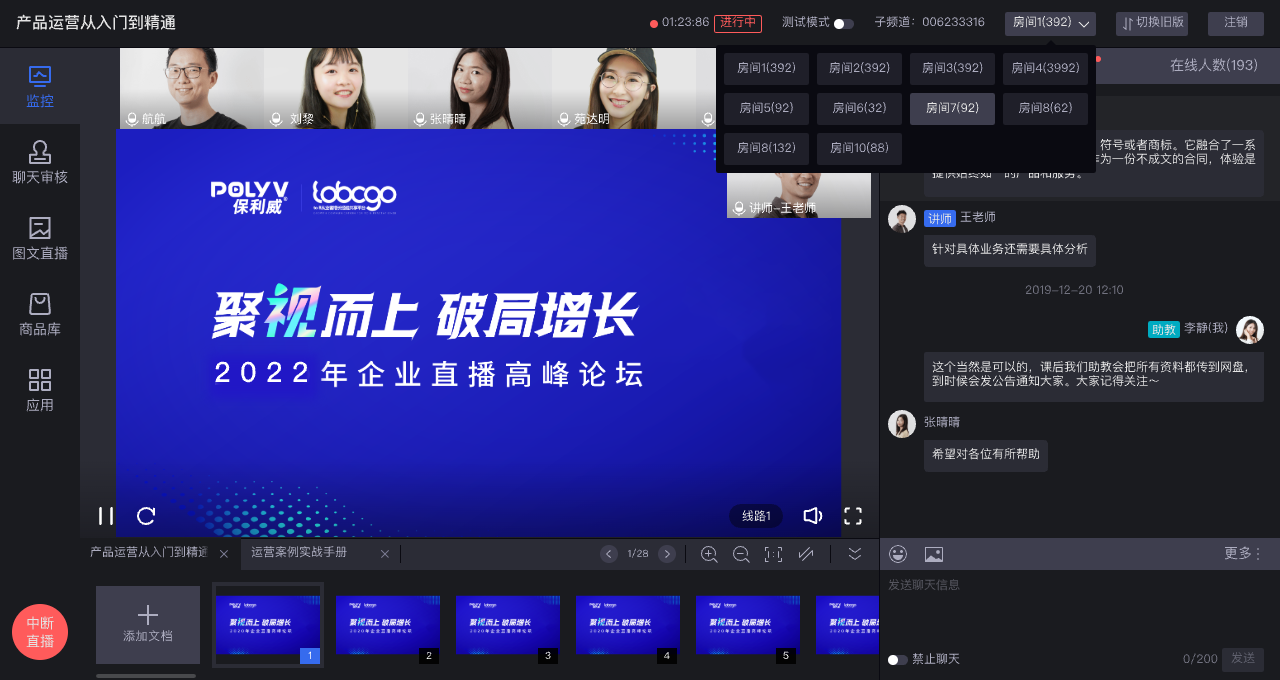Click 苑达明's video tile
The image size is (1280, 680).
(624, 88)
